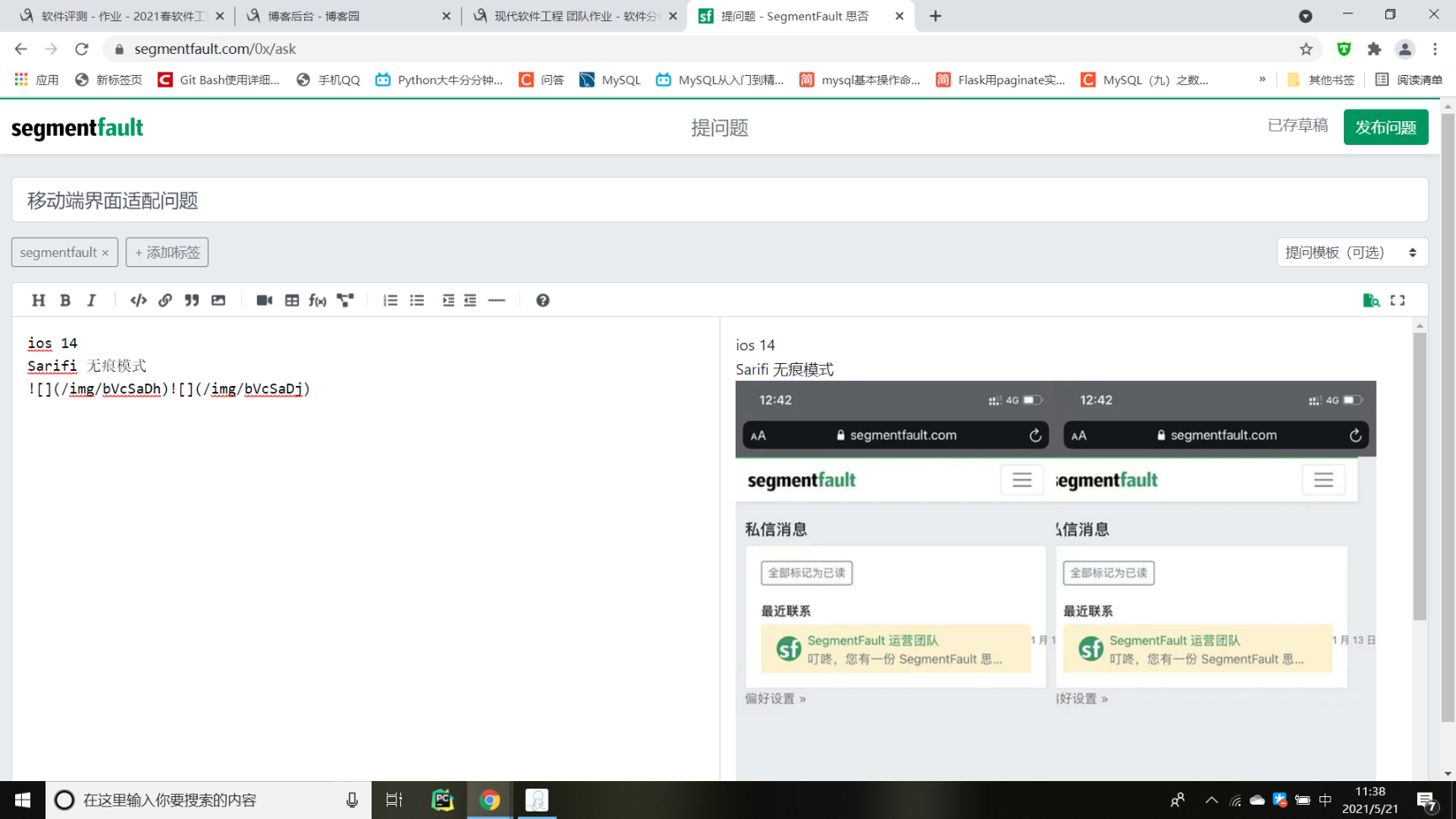Viewport: 1456px width, 819px height.
Task: Enter fullscreen editing mode
Action: [x=1398, y=300]
